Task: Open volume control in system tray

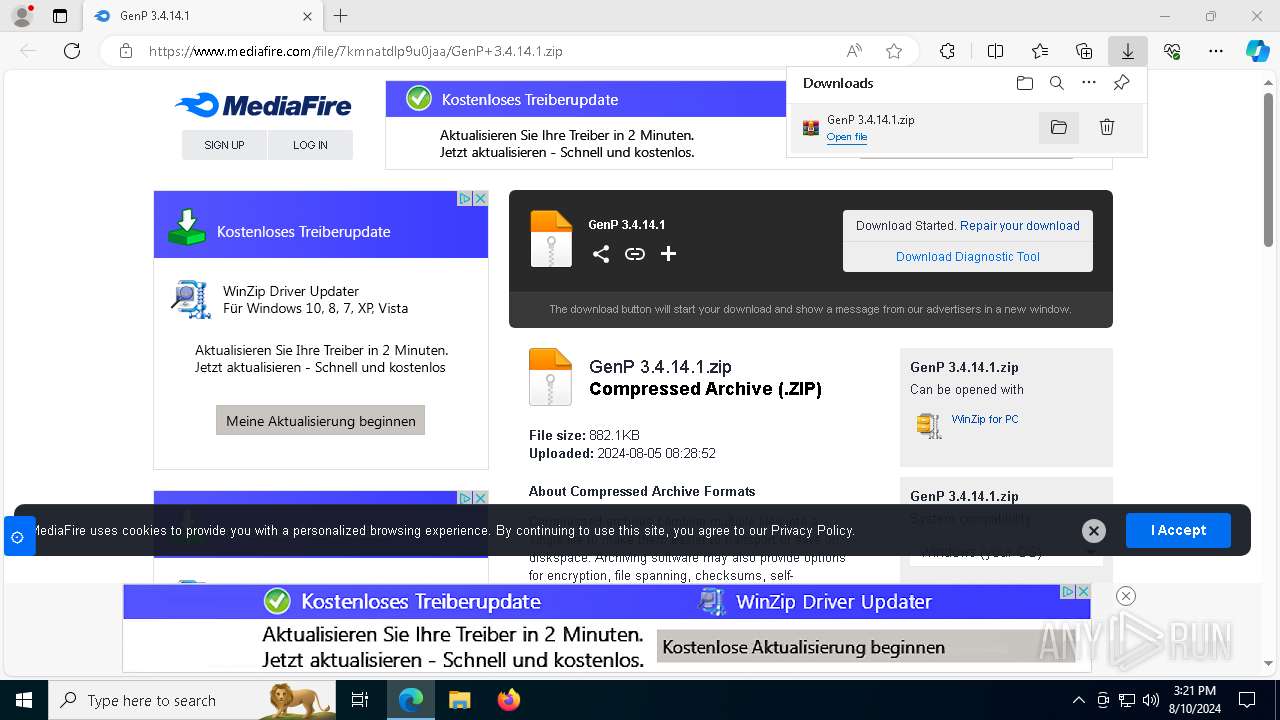Action: (x=1150, y=700)
